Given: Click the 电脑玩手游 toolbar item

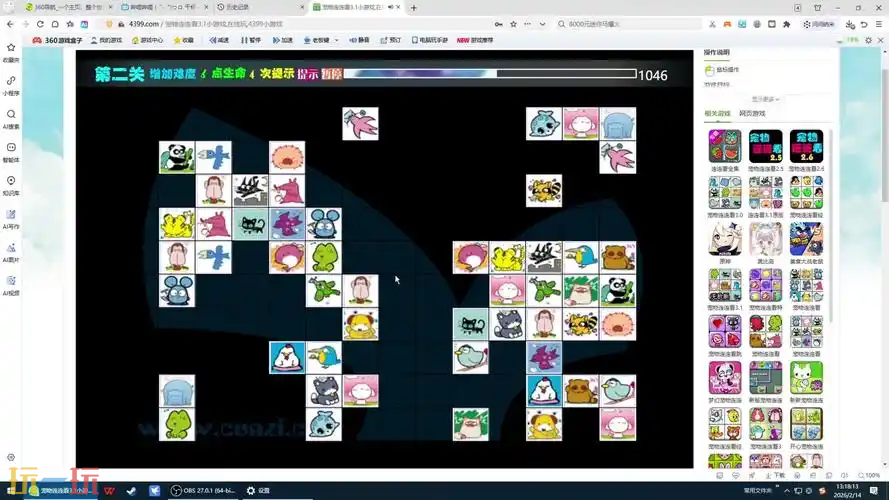Looking at the screenshot, I should point(430,40).
